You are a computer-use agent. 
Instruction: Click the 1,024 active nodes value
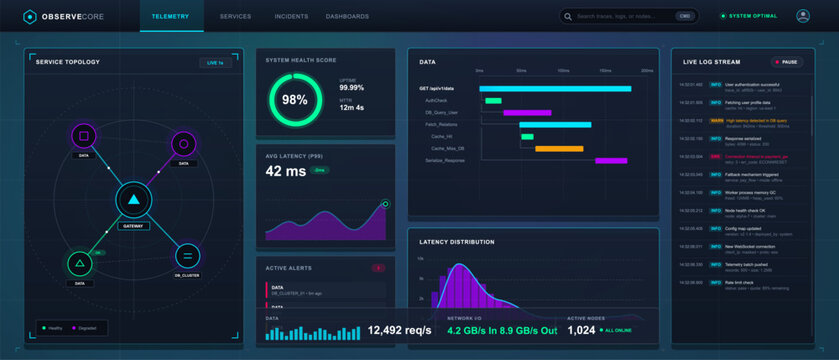click(581, 331)
